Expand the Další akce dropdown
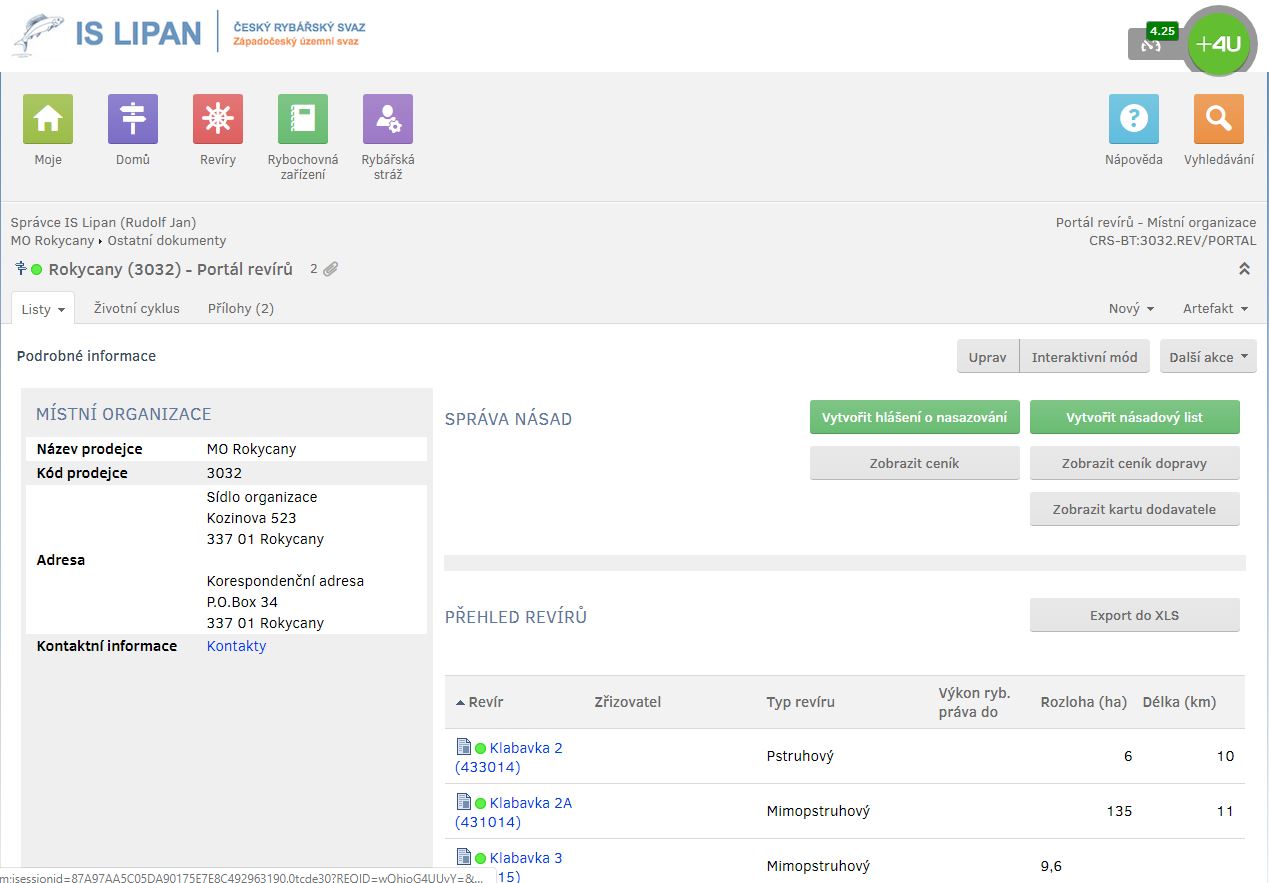1269x883 pixels. click(x=1208, y=357)
